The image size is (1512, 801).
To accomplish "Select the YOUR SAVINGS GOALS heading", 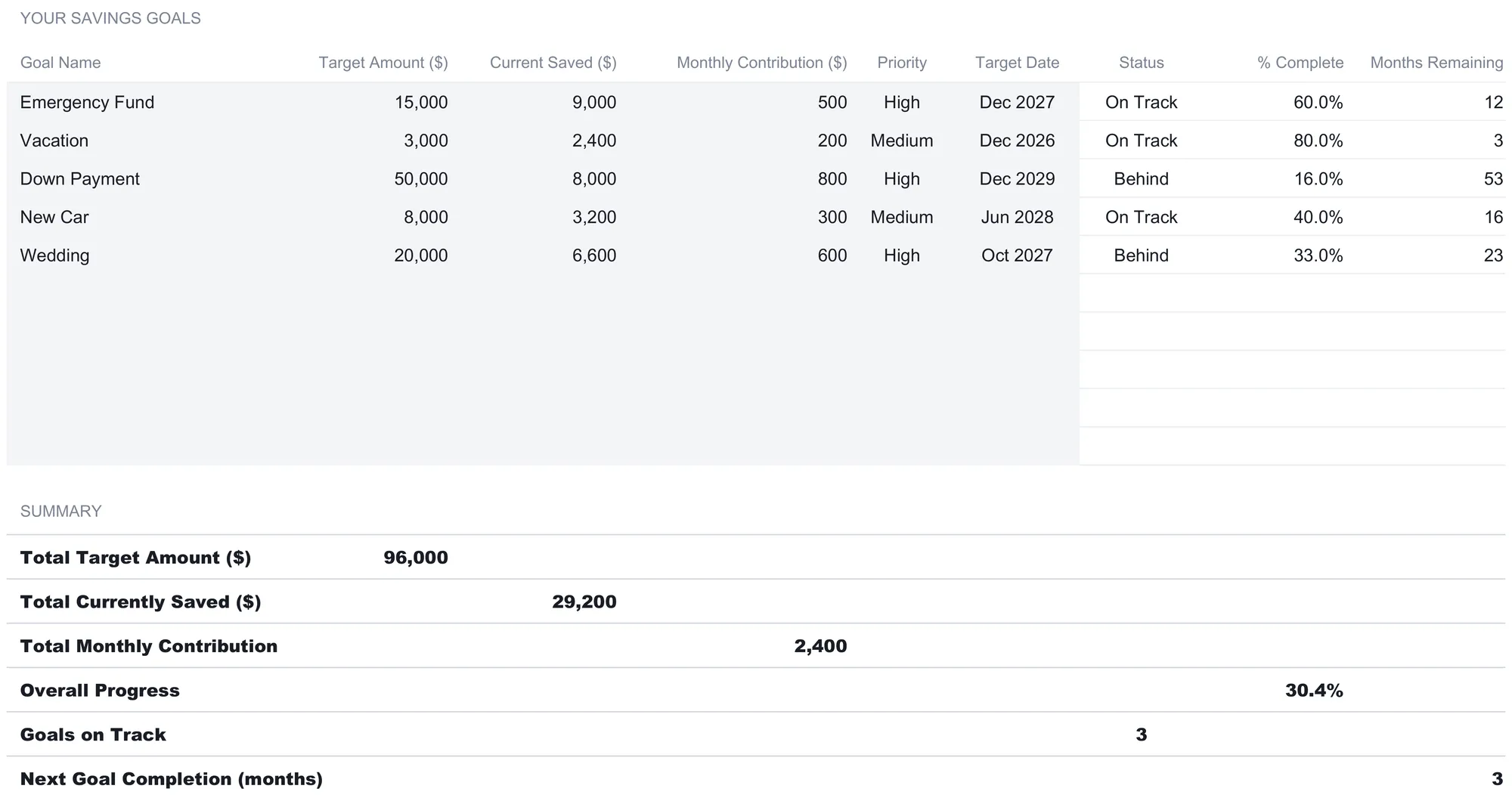I will (110, 18).
